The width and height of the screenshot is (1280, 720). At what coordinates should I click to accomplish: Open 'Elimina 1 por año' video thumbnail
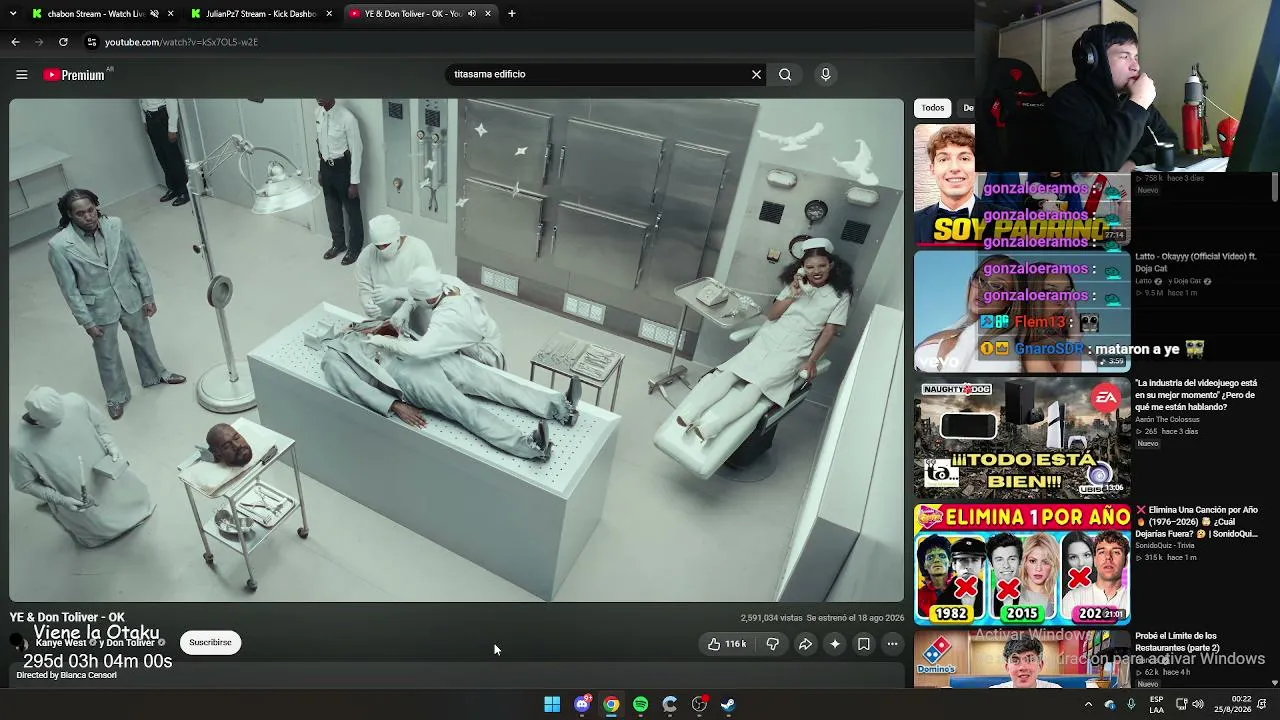click(1022, 565)
